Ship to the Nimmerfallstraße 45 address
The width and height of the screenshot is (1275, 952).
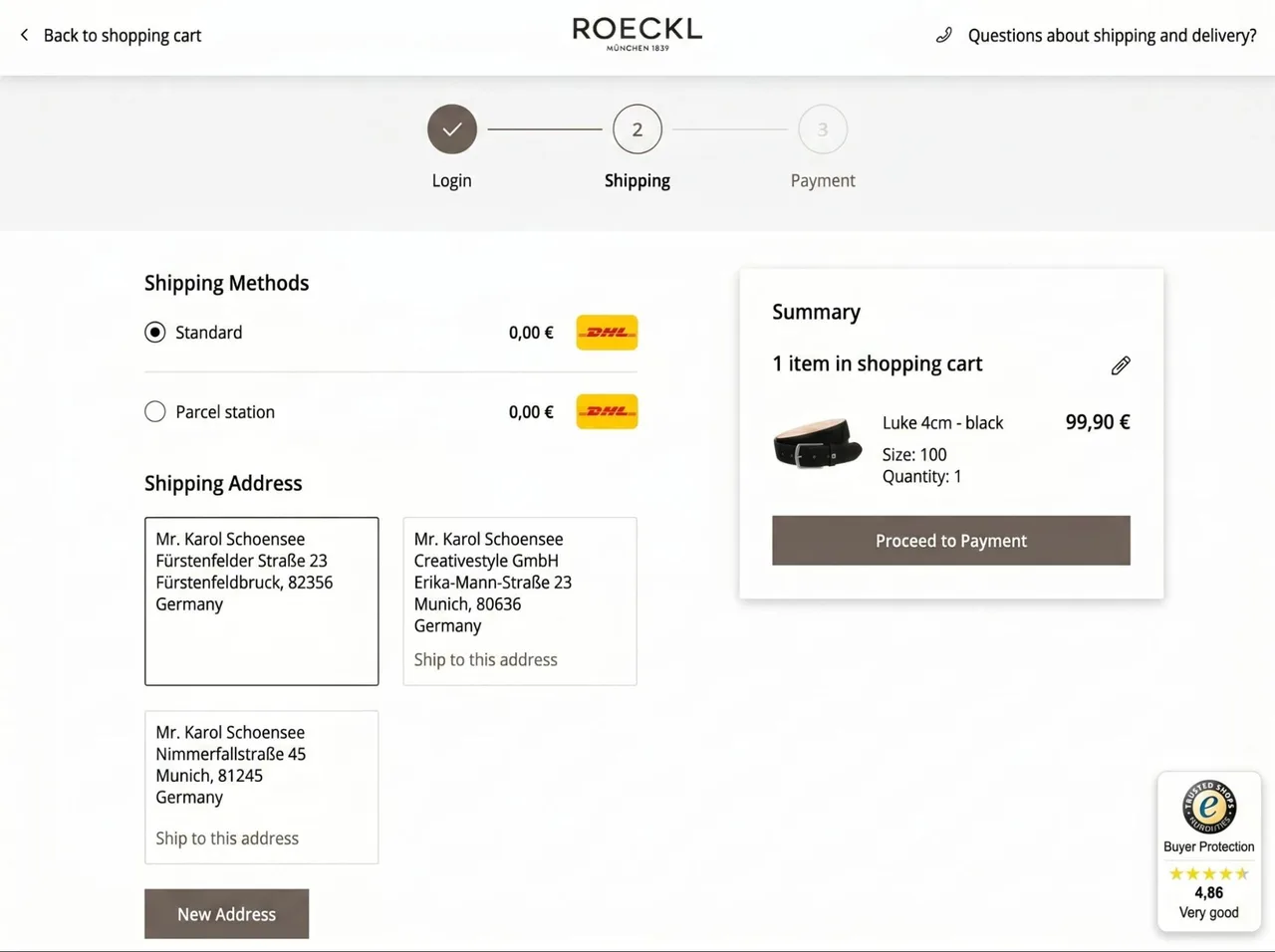(227, 838)
